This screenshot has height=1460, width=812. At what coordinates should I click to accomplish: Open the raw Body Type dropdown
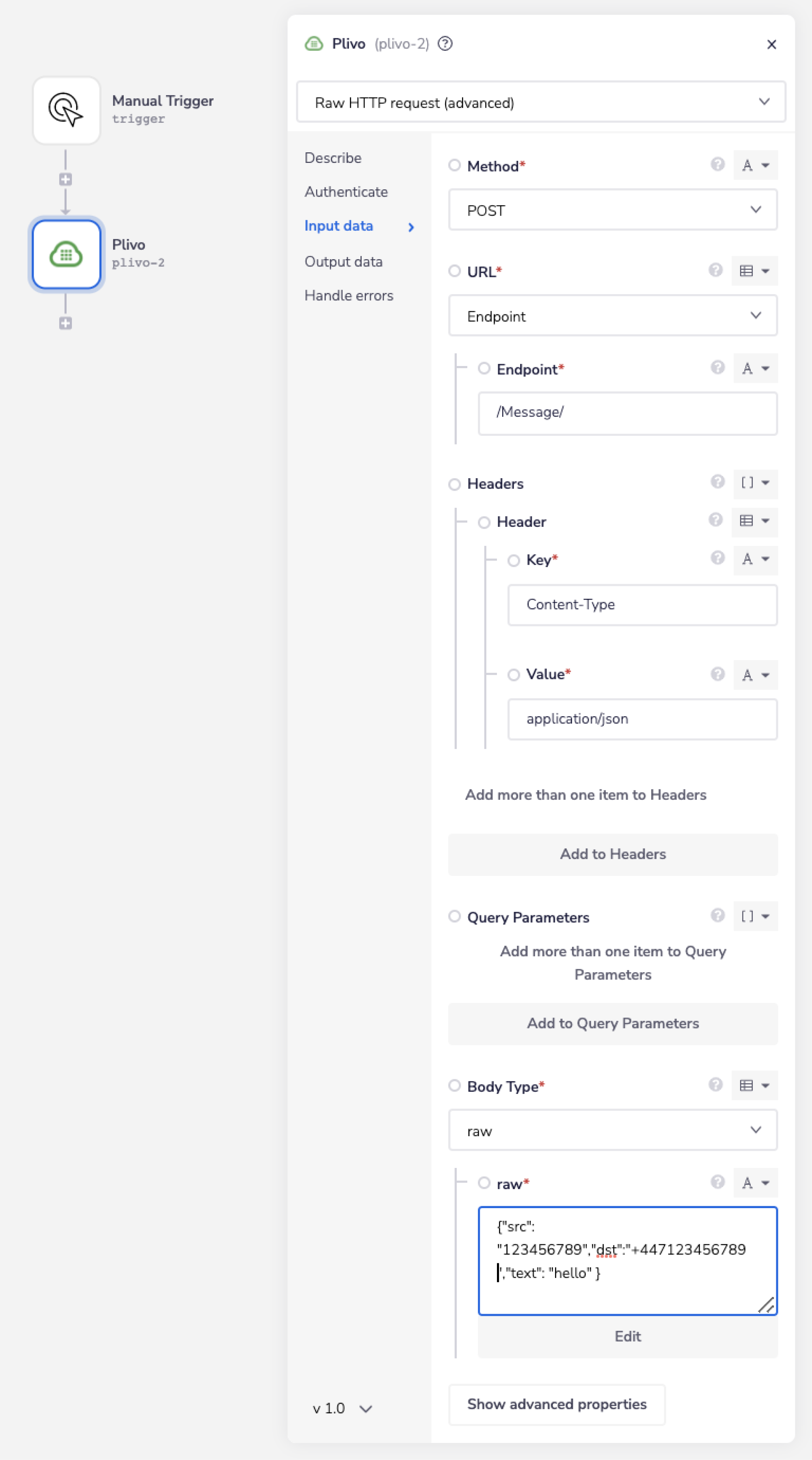point(613,1131)
